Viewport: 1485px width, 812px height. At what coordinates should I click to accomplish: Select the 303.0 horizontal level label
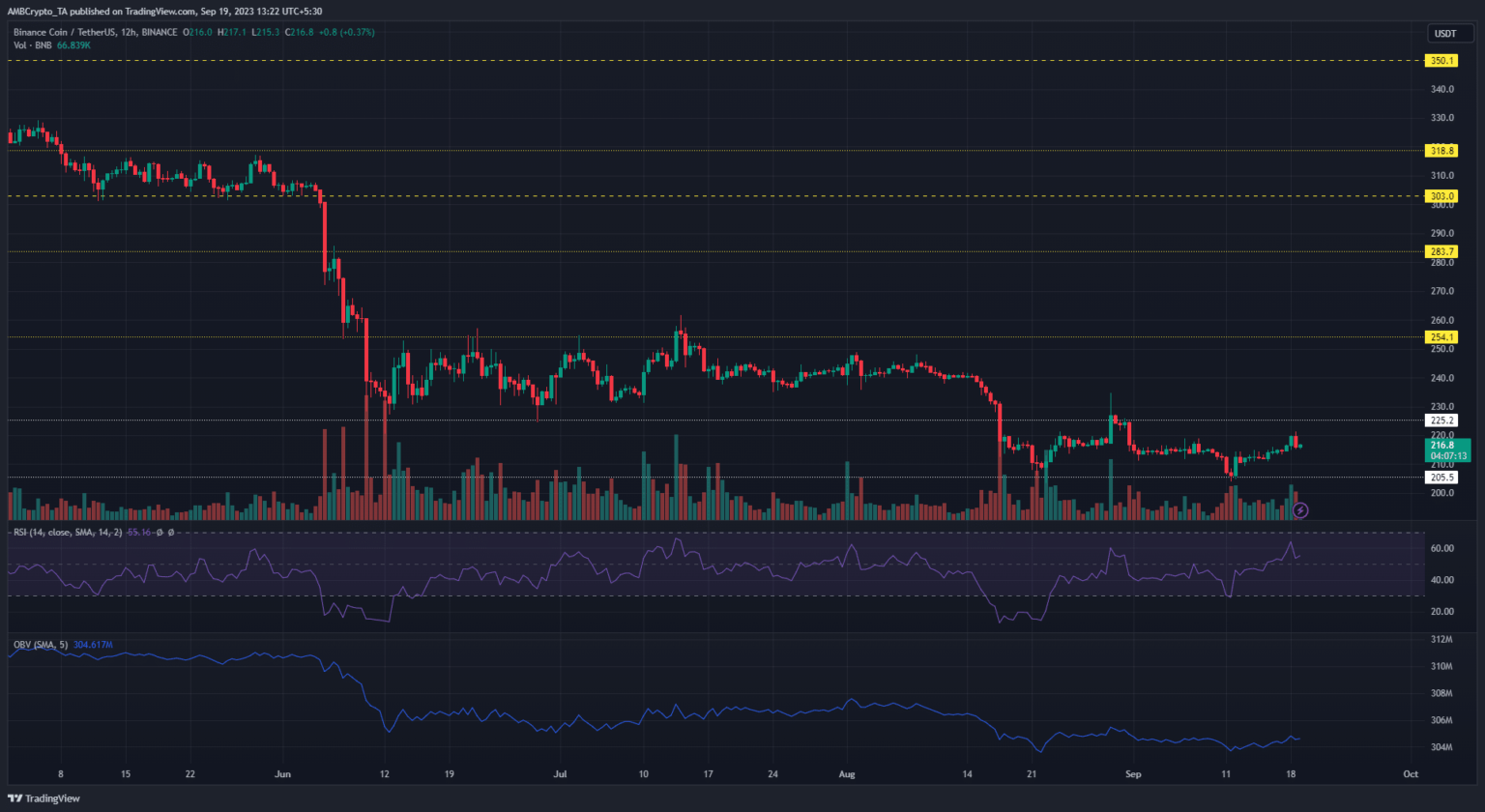pos(1441,196)
